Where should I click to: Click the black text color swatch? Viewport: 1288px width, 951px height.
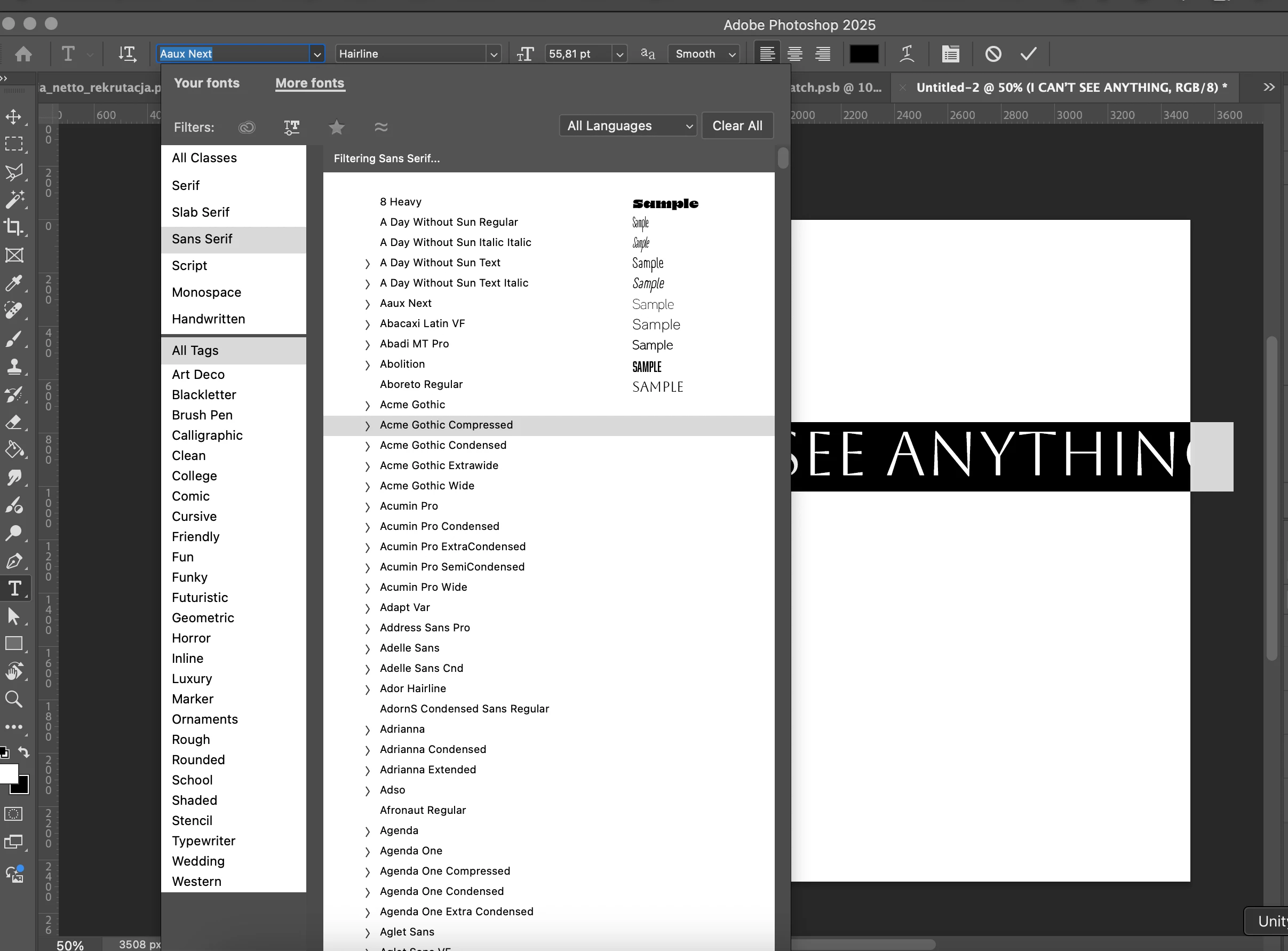tap(863, 53)
